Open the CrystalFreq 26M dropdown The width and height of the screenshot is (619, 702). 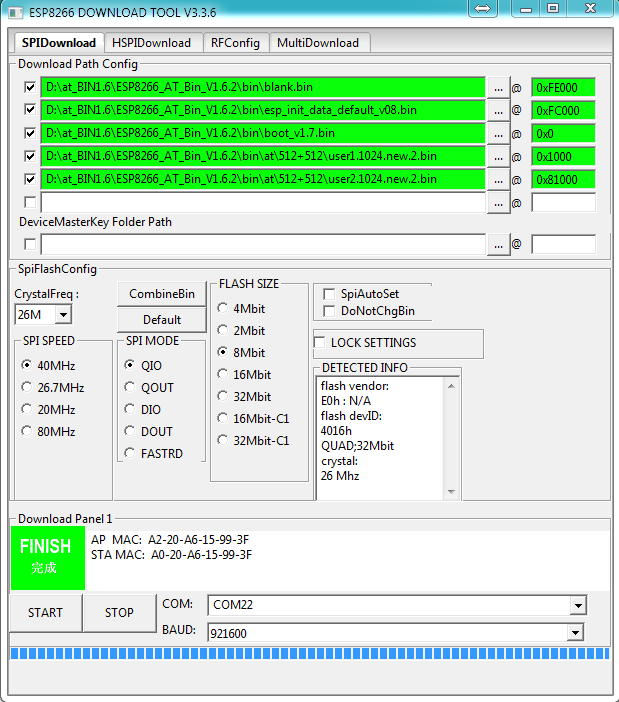pos(63,315)
